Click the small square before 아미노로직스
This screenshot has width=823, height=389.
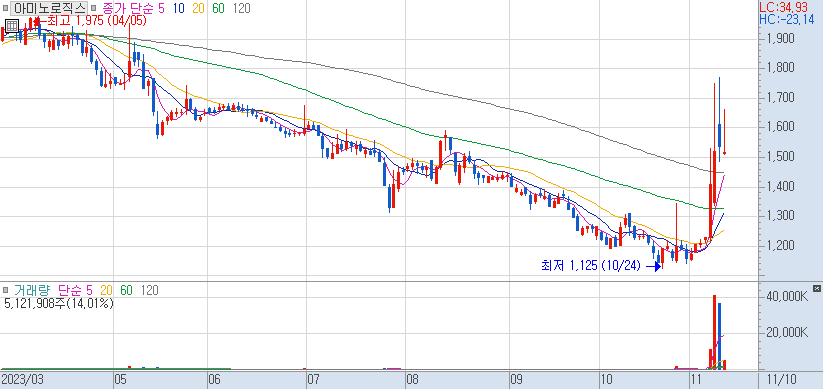tap(5, 8)
